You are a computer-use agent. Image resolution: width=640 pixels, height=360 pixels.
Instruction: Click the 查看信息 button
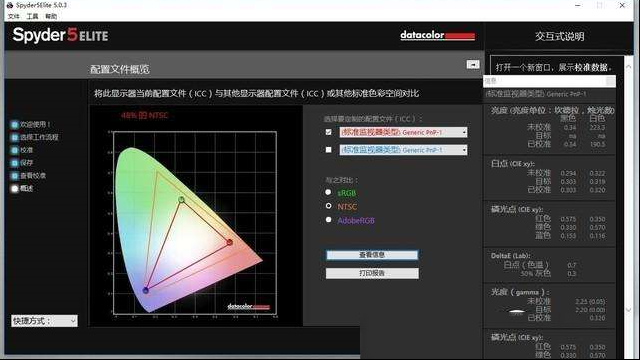[x=372, y=255]
